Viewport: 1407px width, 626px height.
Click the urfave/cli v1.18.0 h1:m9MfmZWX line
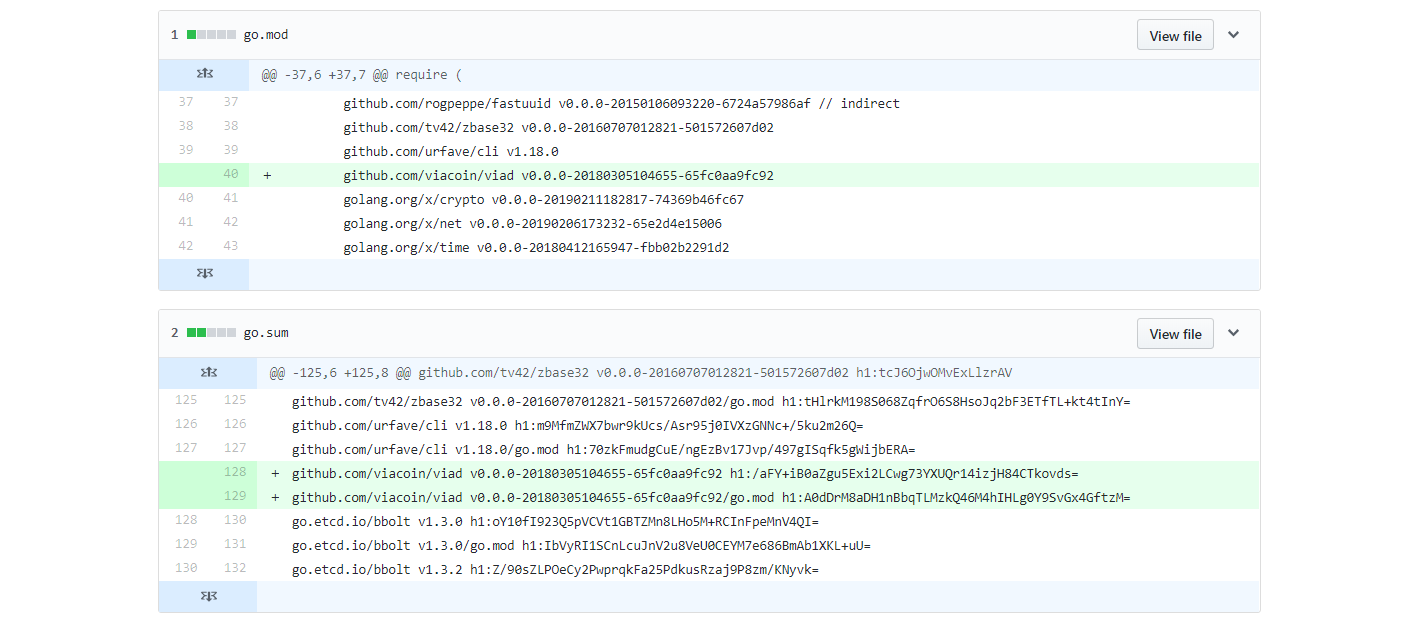(578, 425)
